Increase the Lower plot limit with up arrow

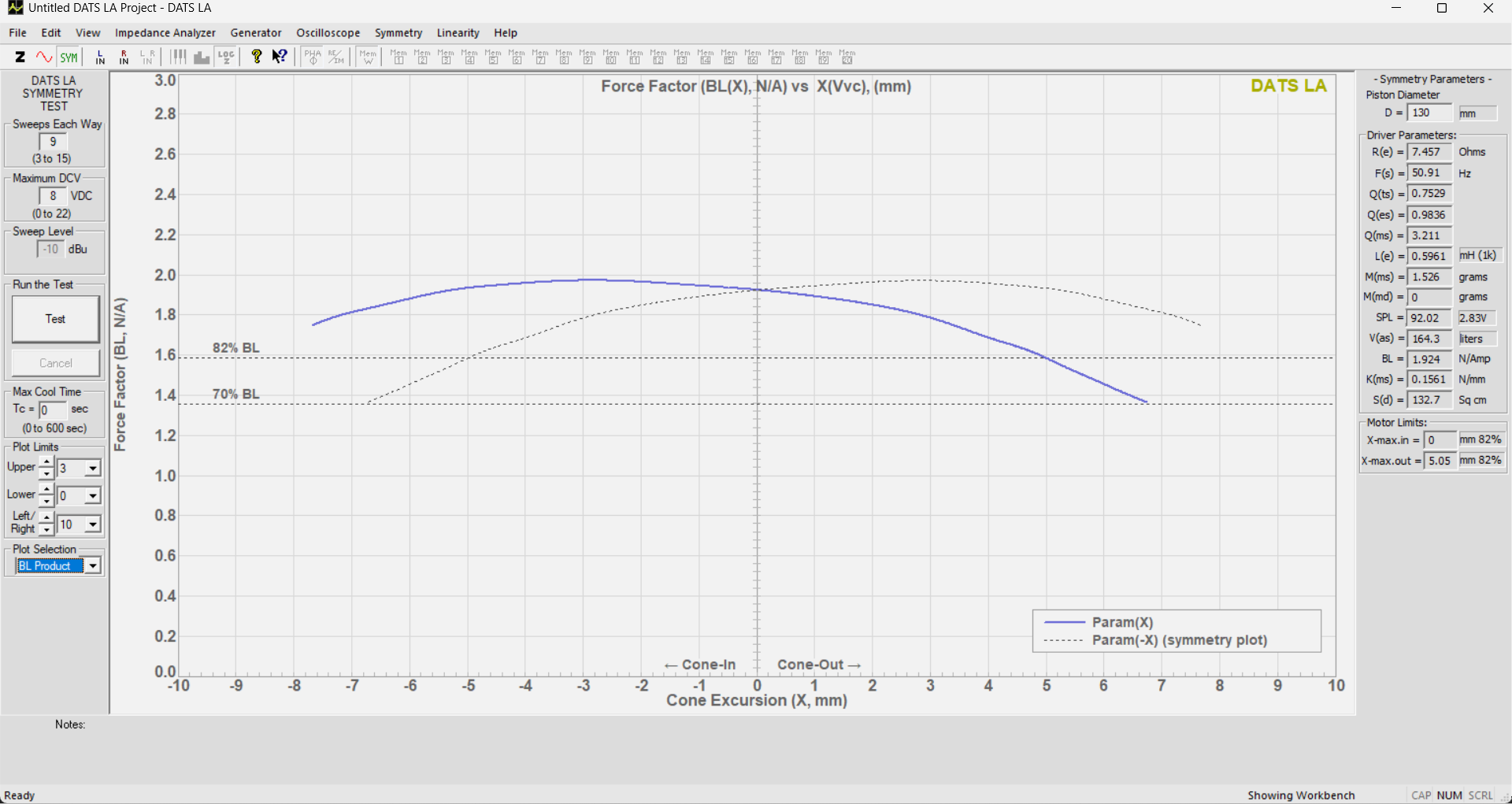(46, 490)
